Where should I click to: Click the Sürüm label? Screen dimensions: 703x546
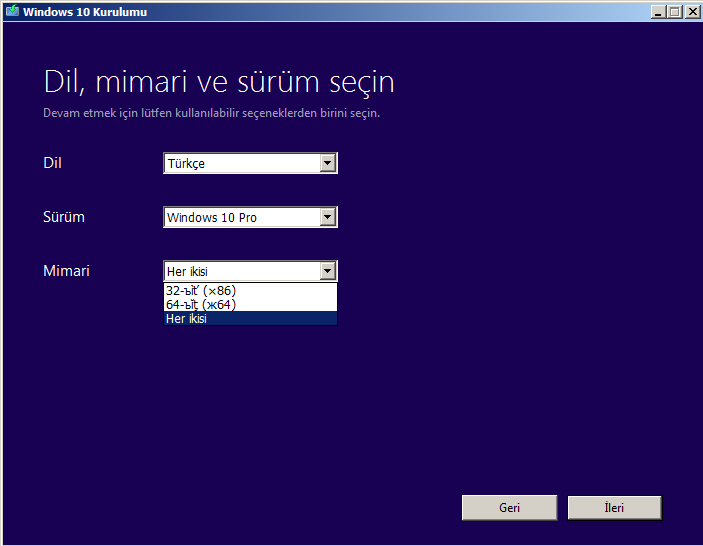64,217
